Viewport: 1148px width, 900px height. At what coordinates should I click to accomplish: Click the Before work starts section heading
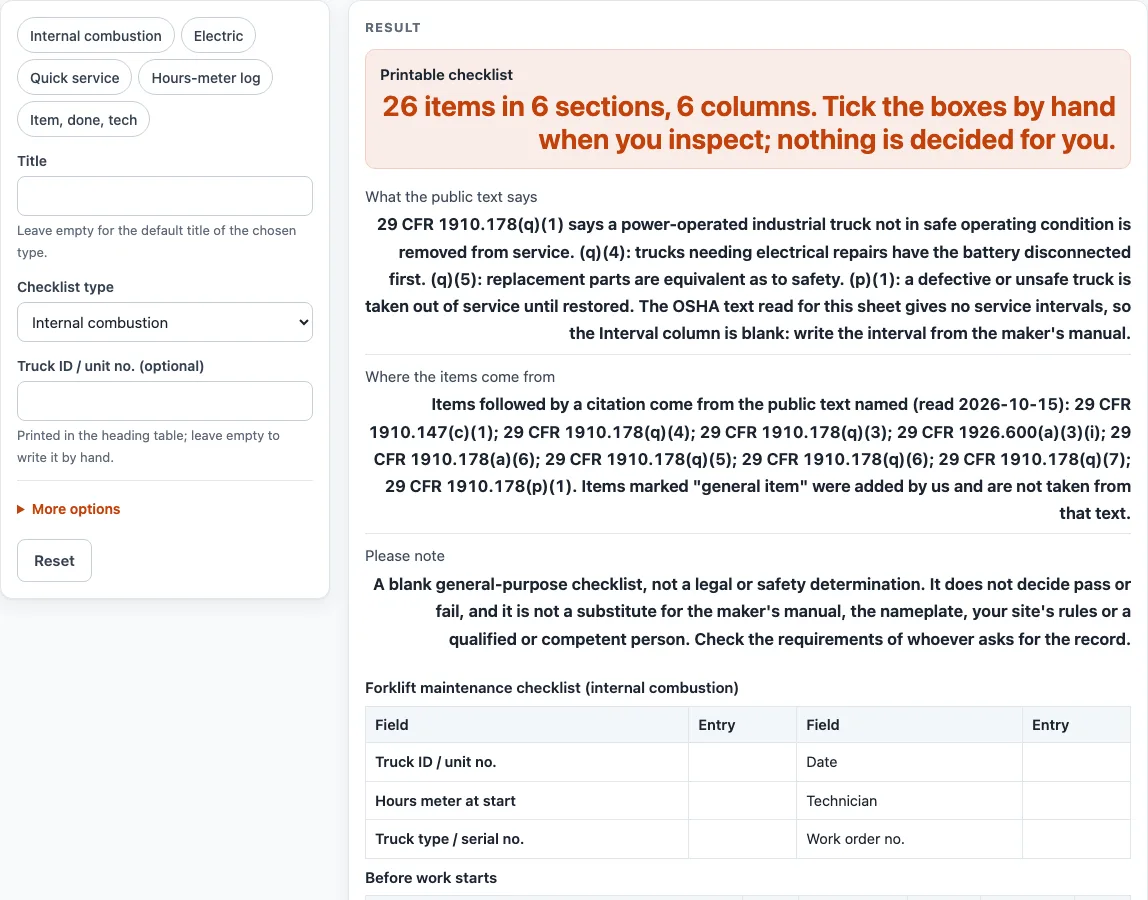[x=430, y=877]
